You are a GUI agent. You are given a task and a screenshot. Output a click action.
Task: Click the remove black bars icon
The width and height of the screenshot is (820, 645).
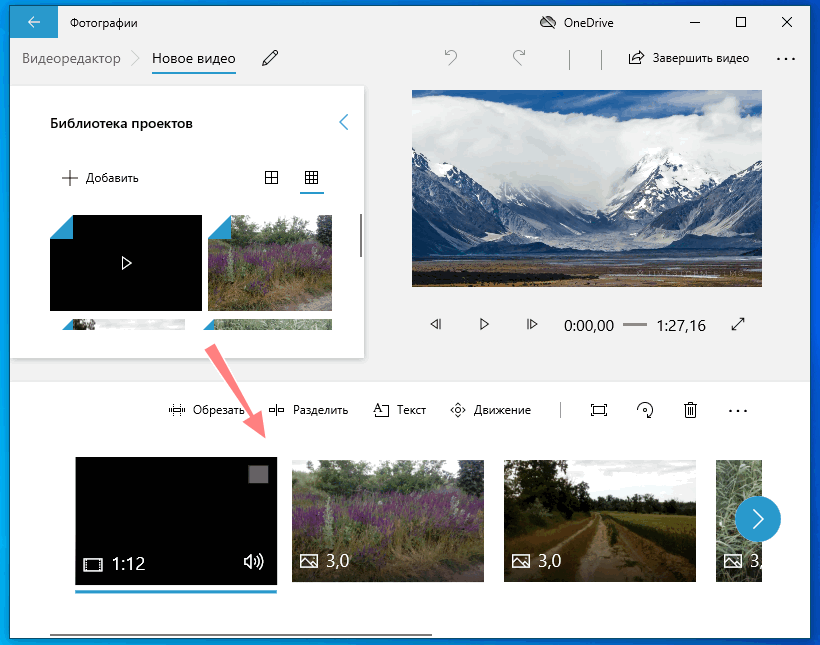coord(598,410)
